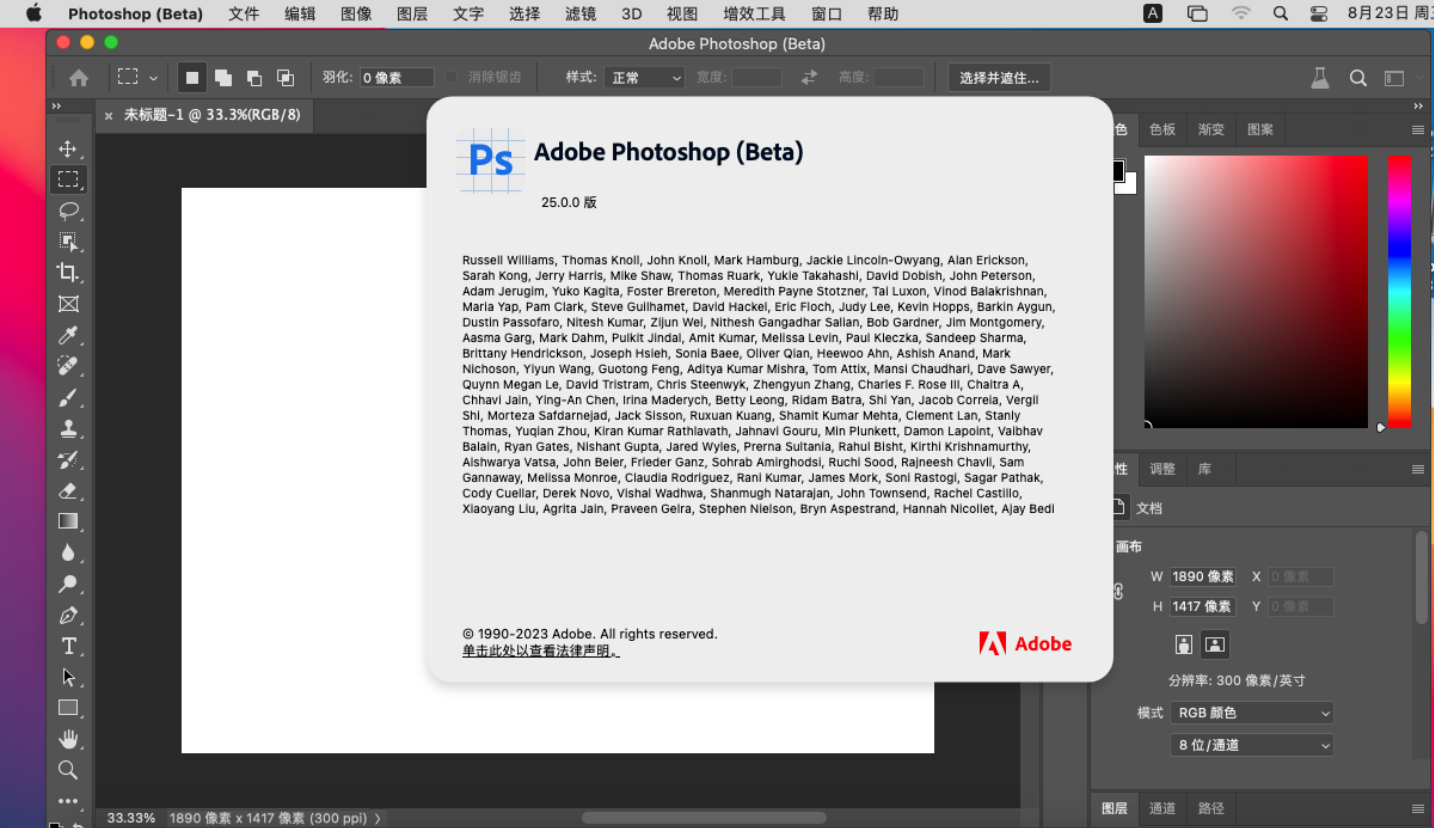Switch to the 色板 tab
The image size is (1434, 828).
[x=1162, y=130]
